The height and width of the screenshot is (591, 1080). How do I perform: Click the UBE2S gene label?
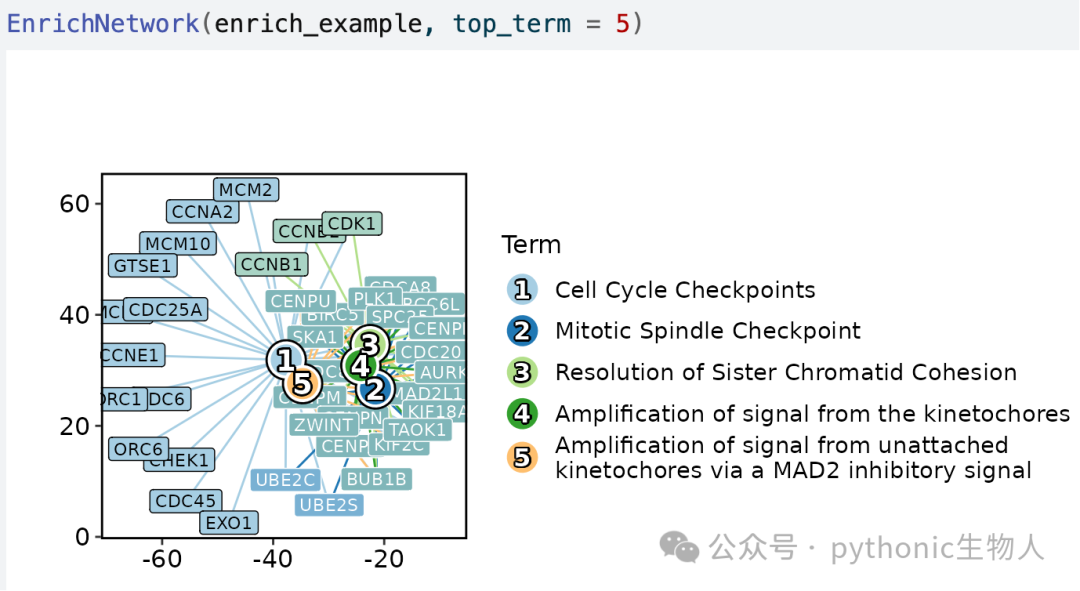pyautogui.click(x=329, y=505)
